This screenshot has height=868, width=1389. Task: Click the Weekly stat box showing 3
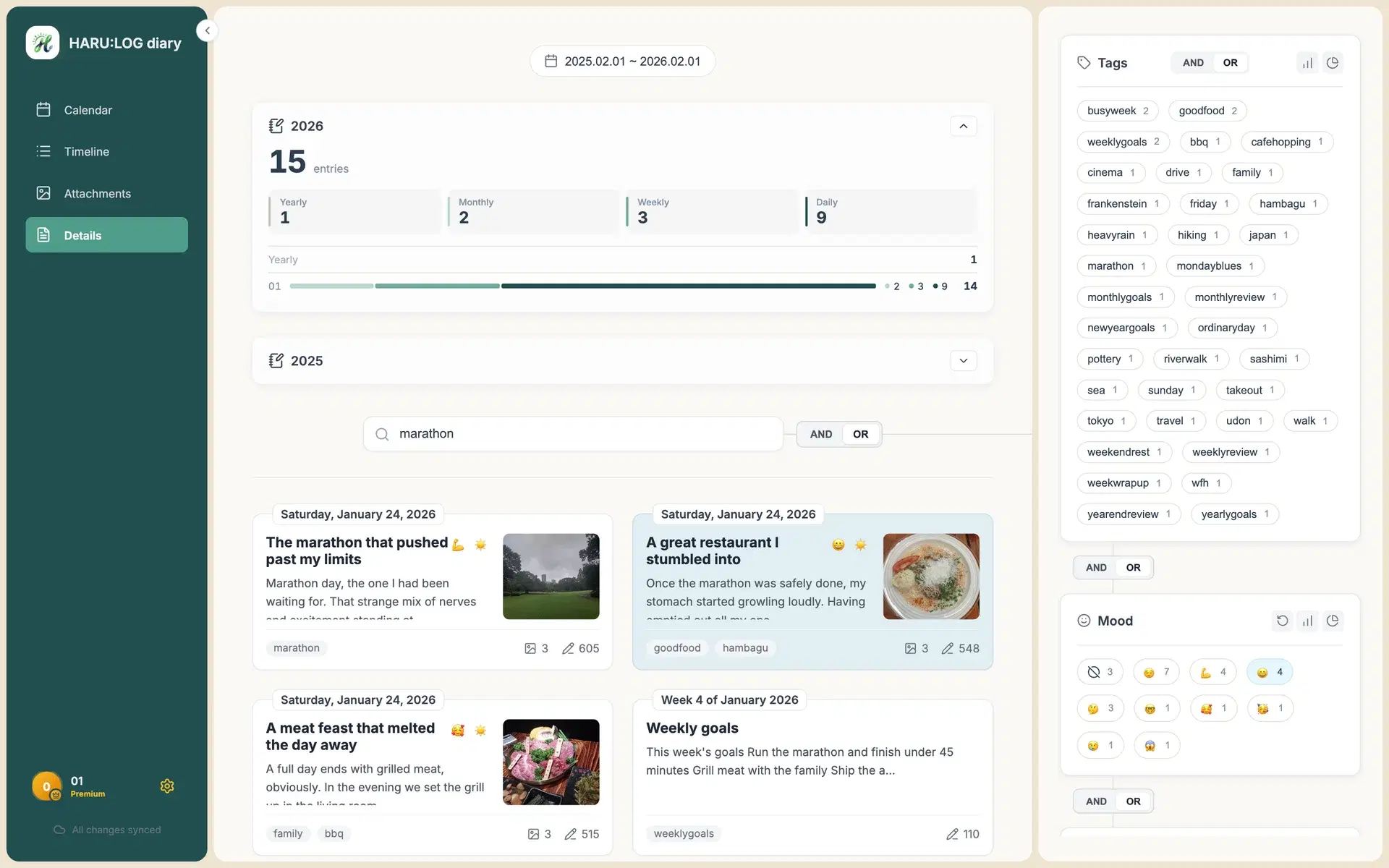pos(713,212)
